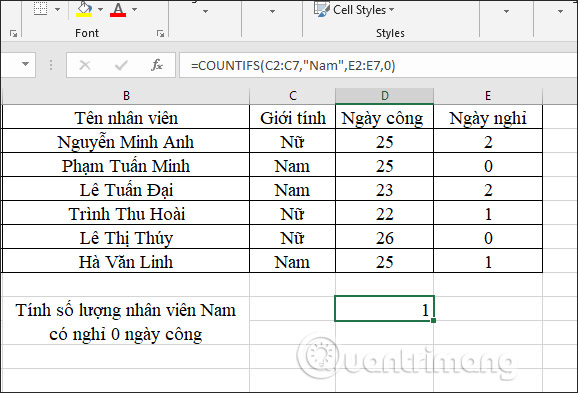Select Ngày nghỉ cell for Nguyễn Minh Anh
The width and height of the screenshot is (578, 393).
point(488,142)
